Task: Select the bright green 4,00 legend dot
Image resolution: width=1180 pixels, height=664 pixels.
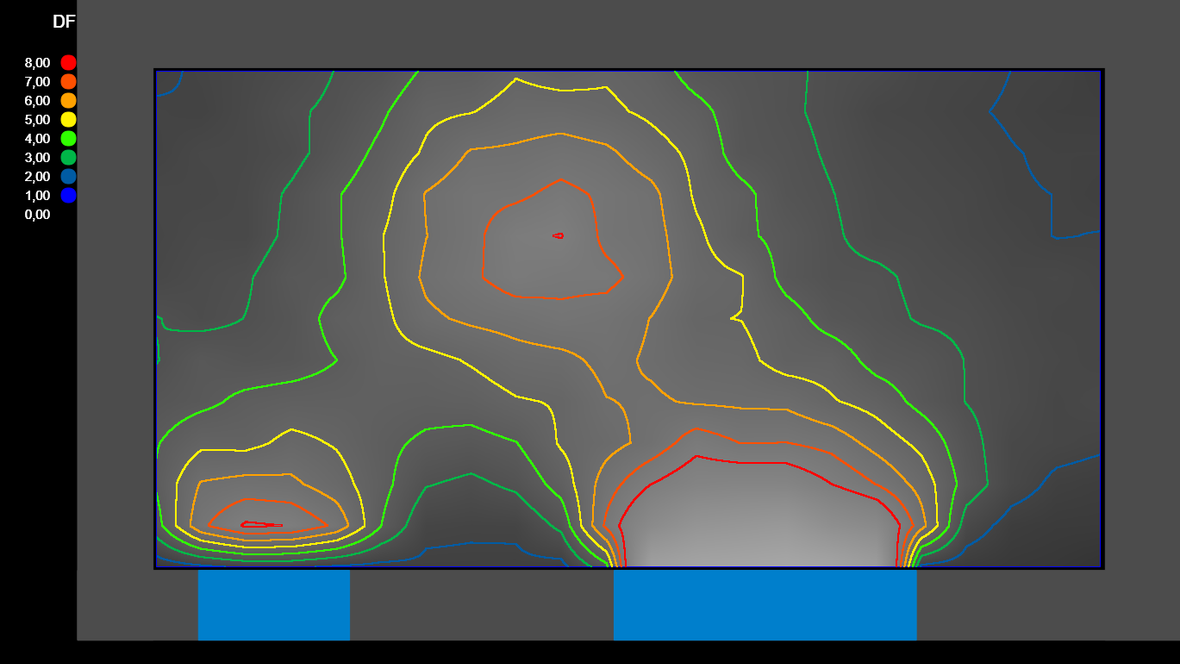Action: coord(68,139)
